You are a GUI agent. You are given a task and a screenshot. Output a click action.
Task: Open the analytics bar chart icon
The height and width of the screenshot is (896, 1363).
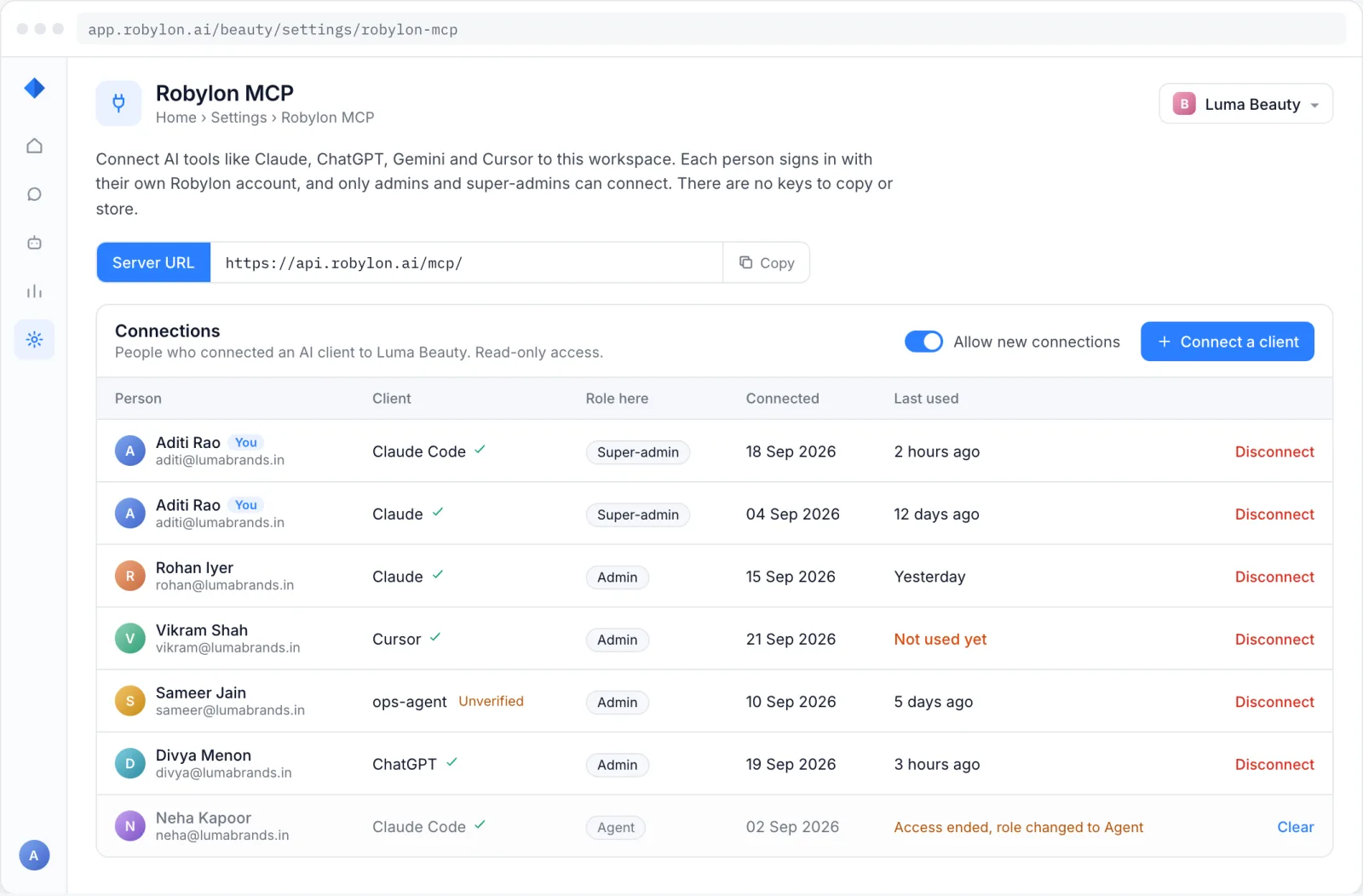[x=34, y=291]
